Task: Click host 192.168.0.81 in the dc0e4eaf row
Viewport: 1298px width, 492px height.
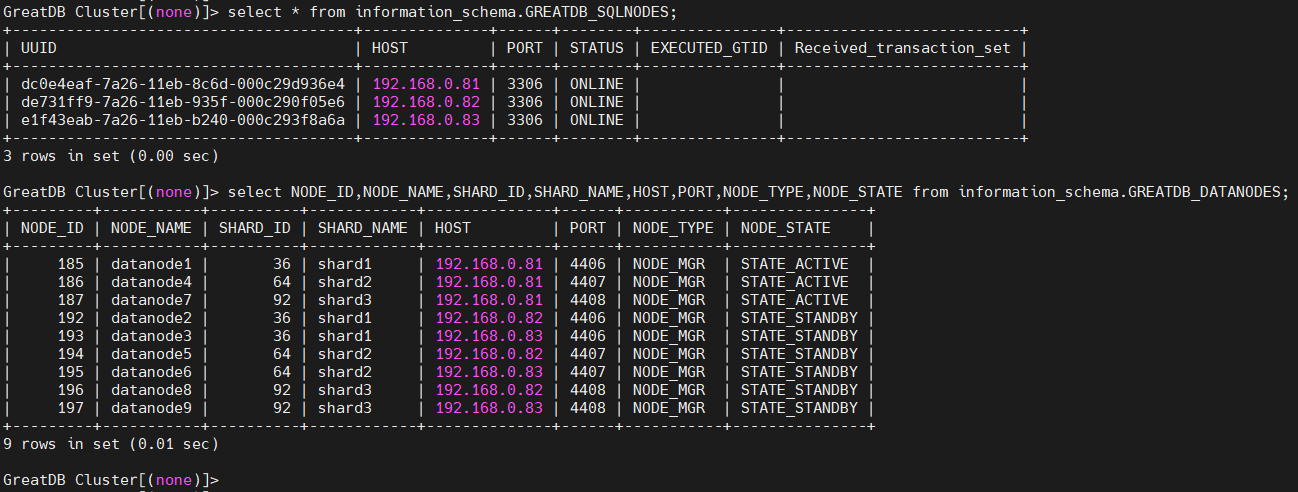Action: (426, 84)
